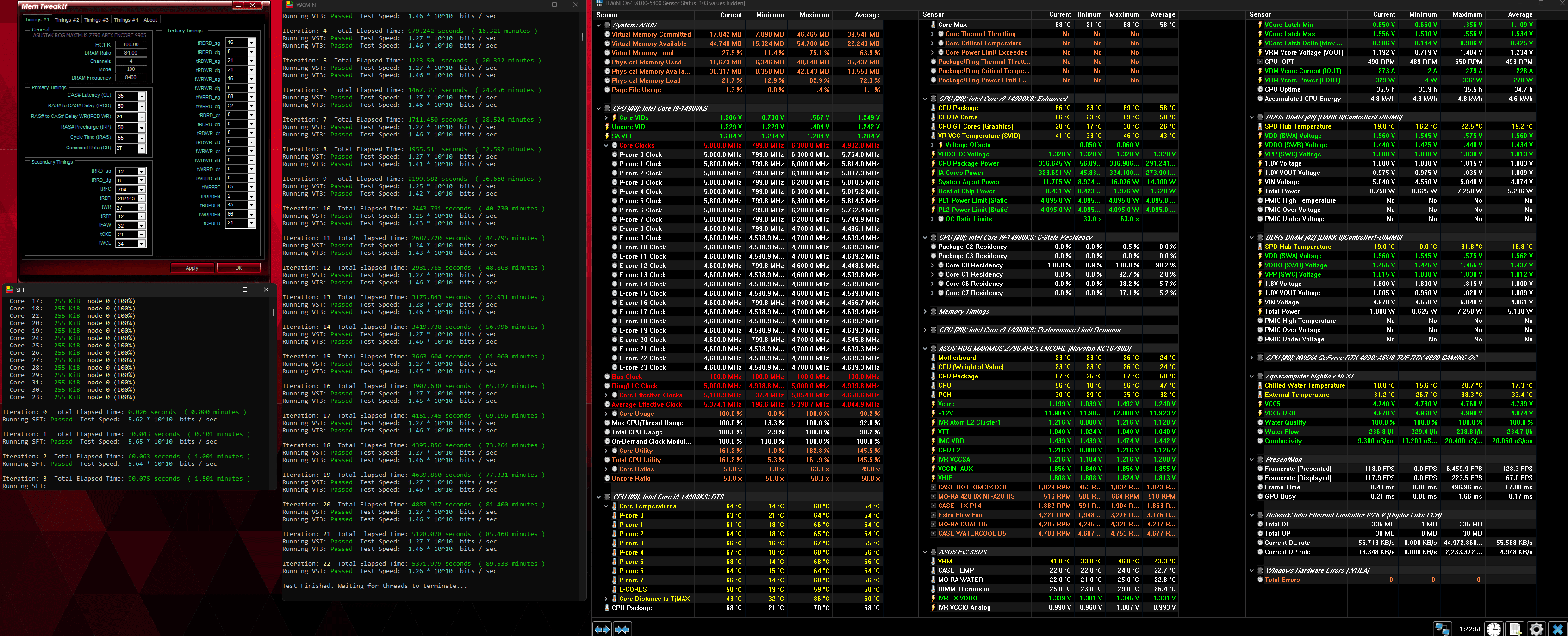Expand the Voltage Offsets row

[933, 145]
